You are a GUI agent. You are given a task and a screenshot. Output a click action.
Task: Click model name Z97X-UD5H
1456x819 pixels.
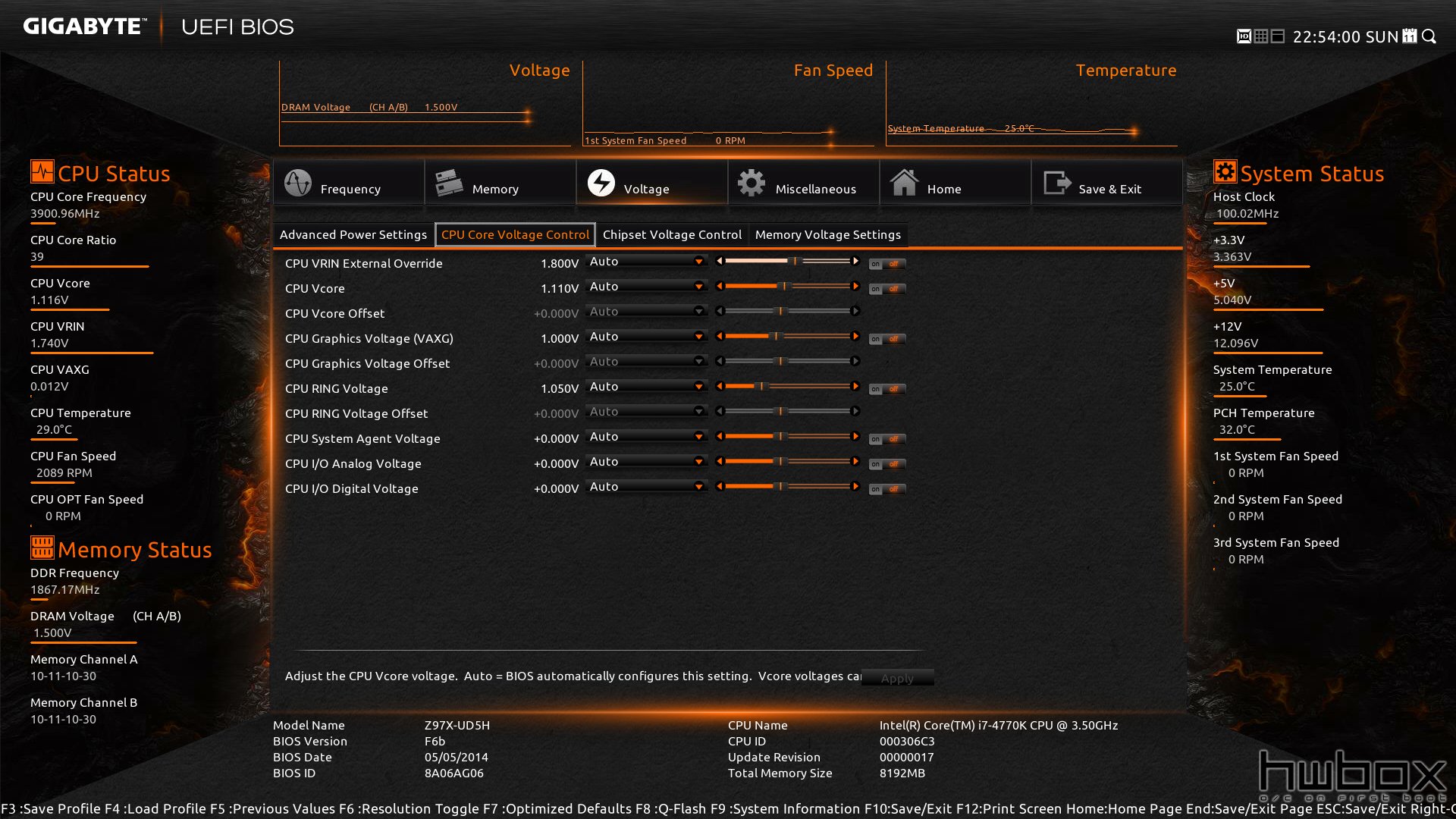(457, 725)
